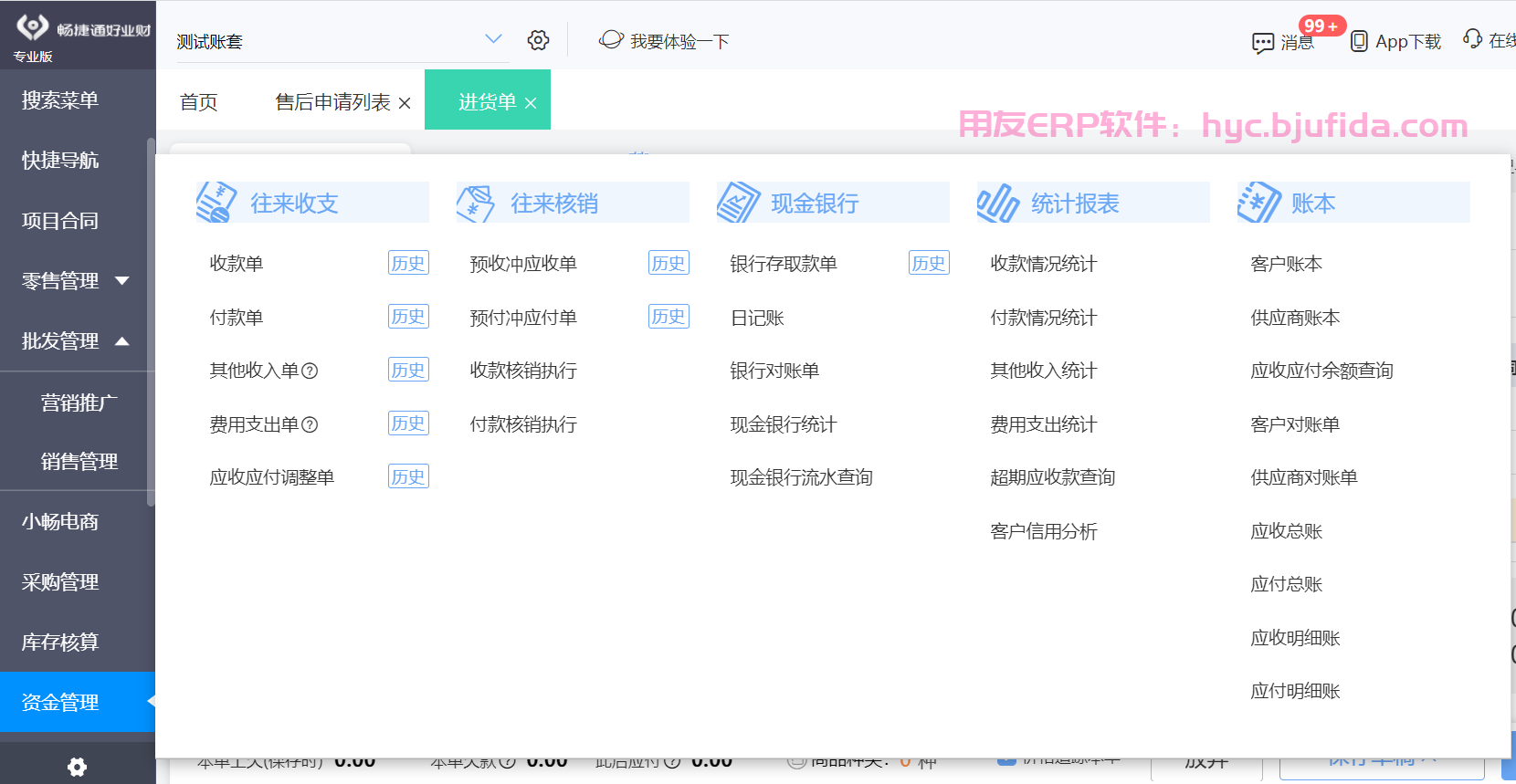Viewport: 1516px width, 784px height.
Task: Select the 进货单 tab
Action: click(488, 102)
